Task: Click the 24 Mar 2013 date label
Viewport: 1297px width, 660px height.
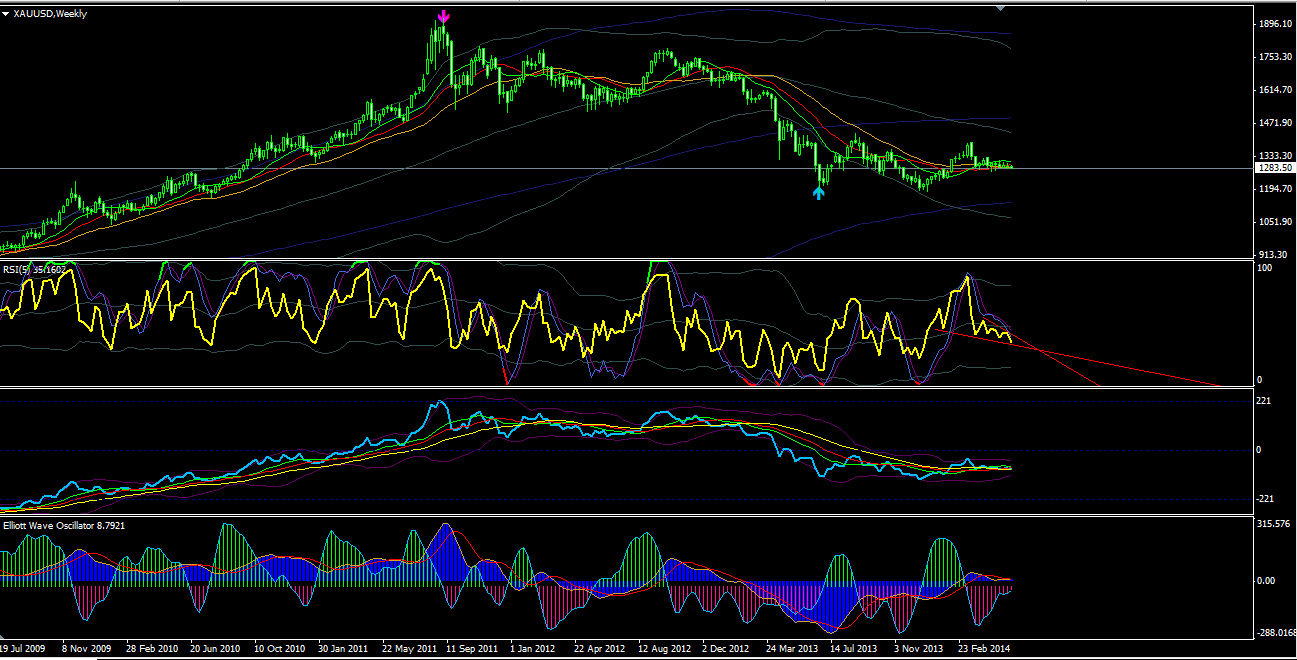Action: tap(792, 648)
